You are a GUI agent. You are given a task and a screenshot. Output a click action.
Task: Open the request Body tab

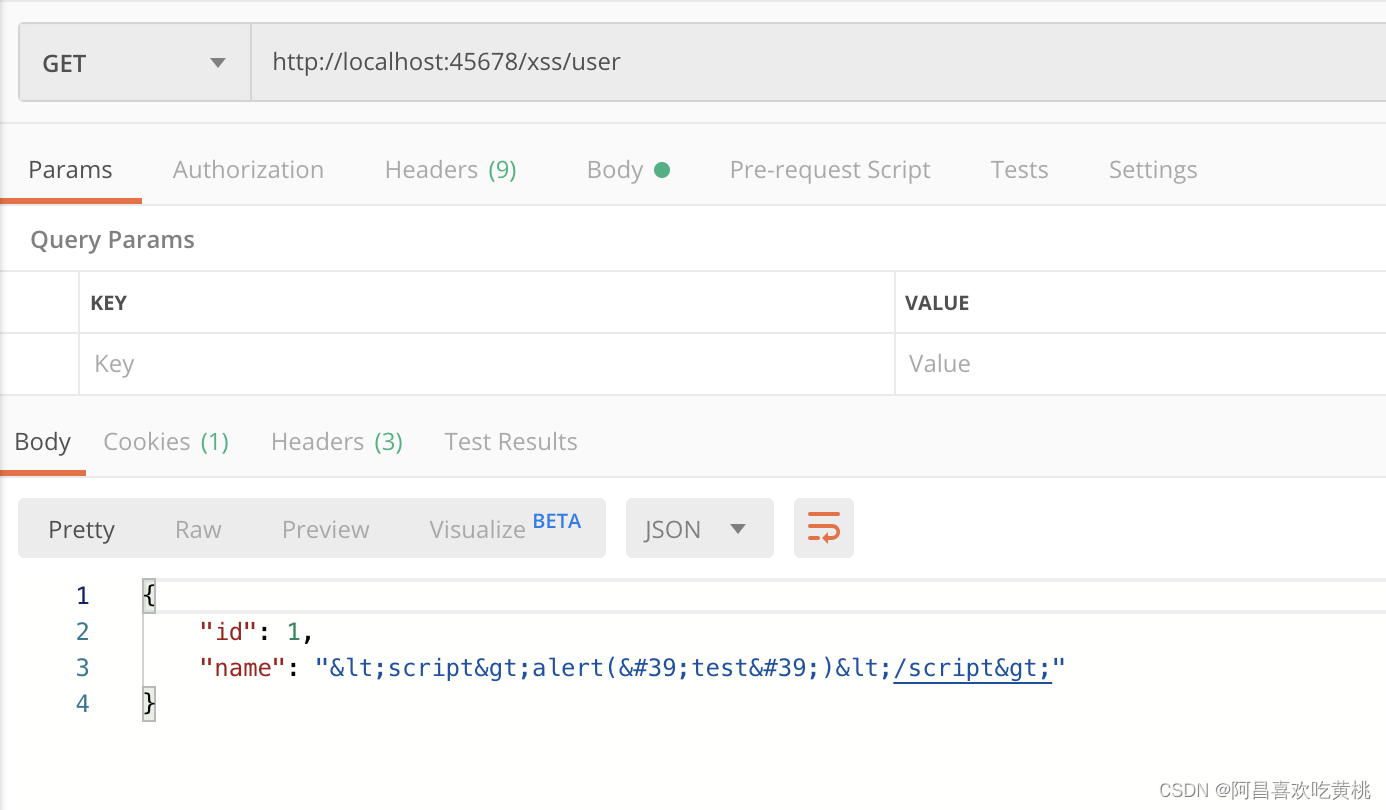[628, 170]
